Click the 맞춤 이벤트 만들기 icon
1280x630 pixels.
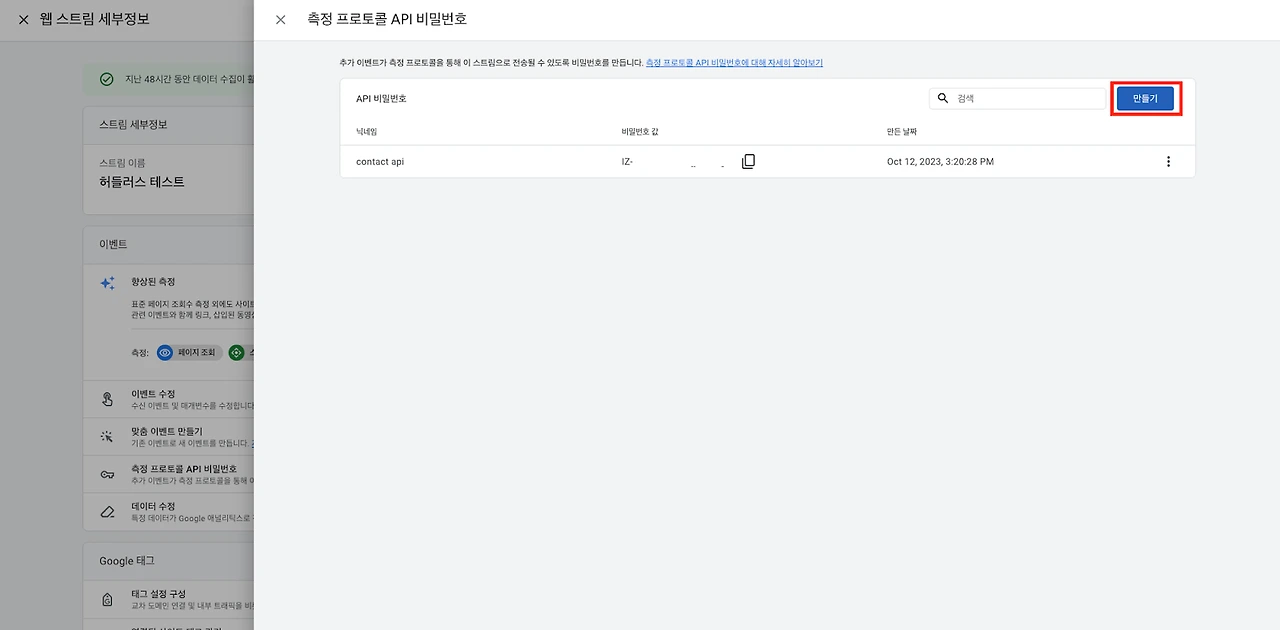[x=107, y=436]
